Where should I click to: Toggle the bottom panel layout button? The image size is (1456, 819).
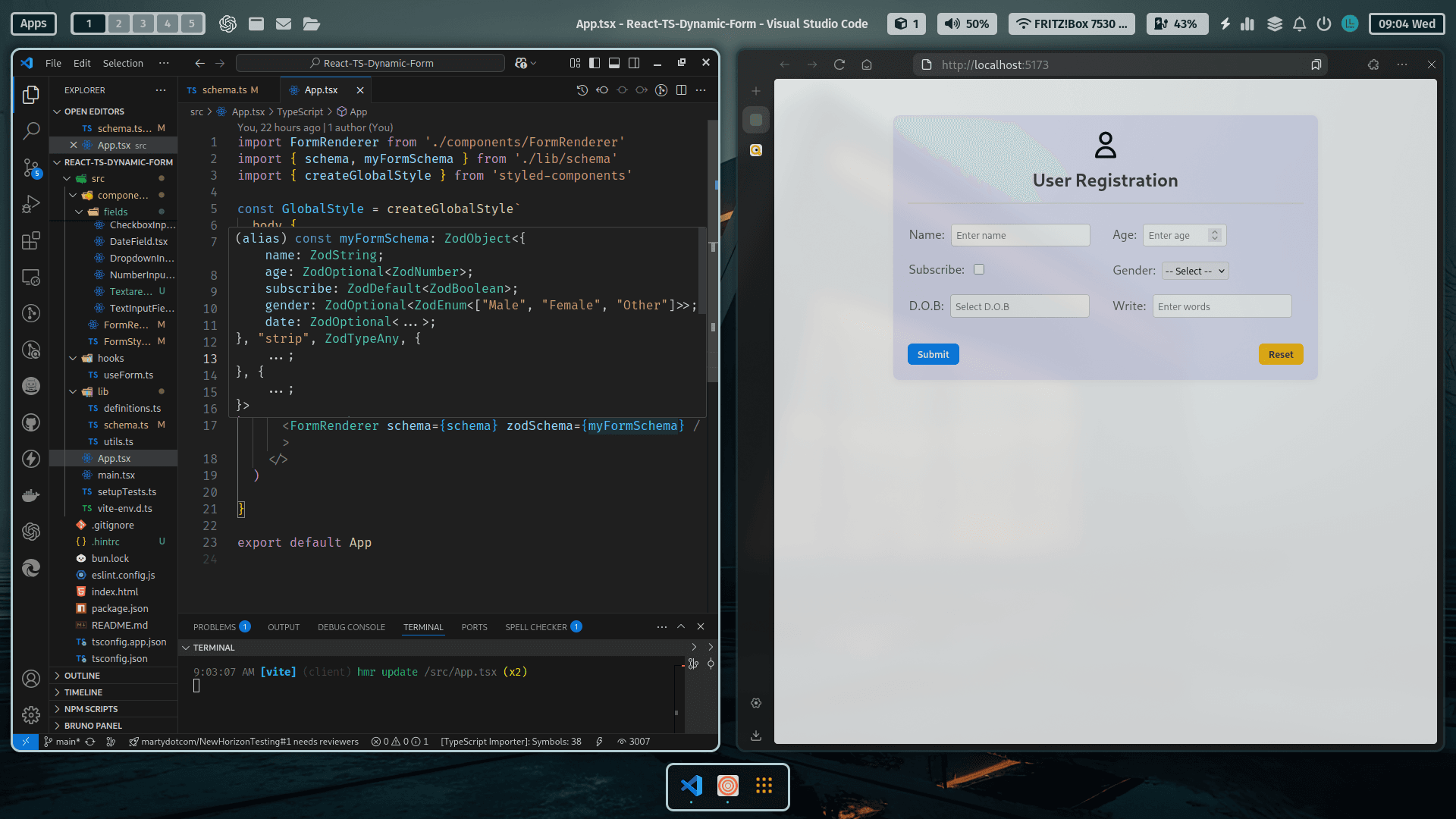[614, 63]
